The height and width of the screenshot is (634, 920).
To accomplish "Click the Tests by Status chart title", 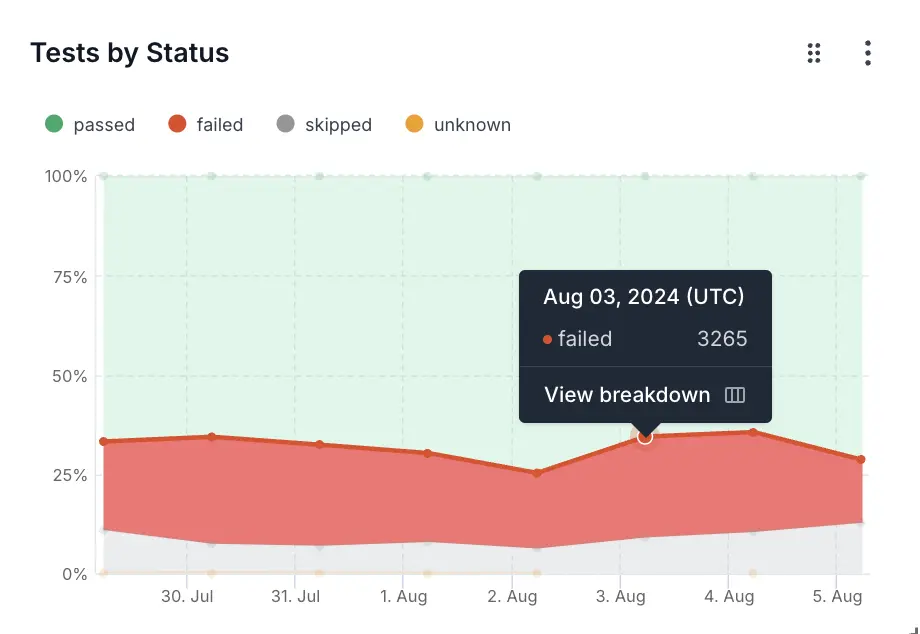I will (130, 53).
